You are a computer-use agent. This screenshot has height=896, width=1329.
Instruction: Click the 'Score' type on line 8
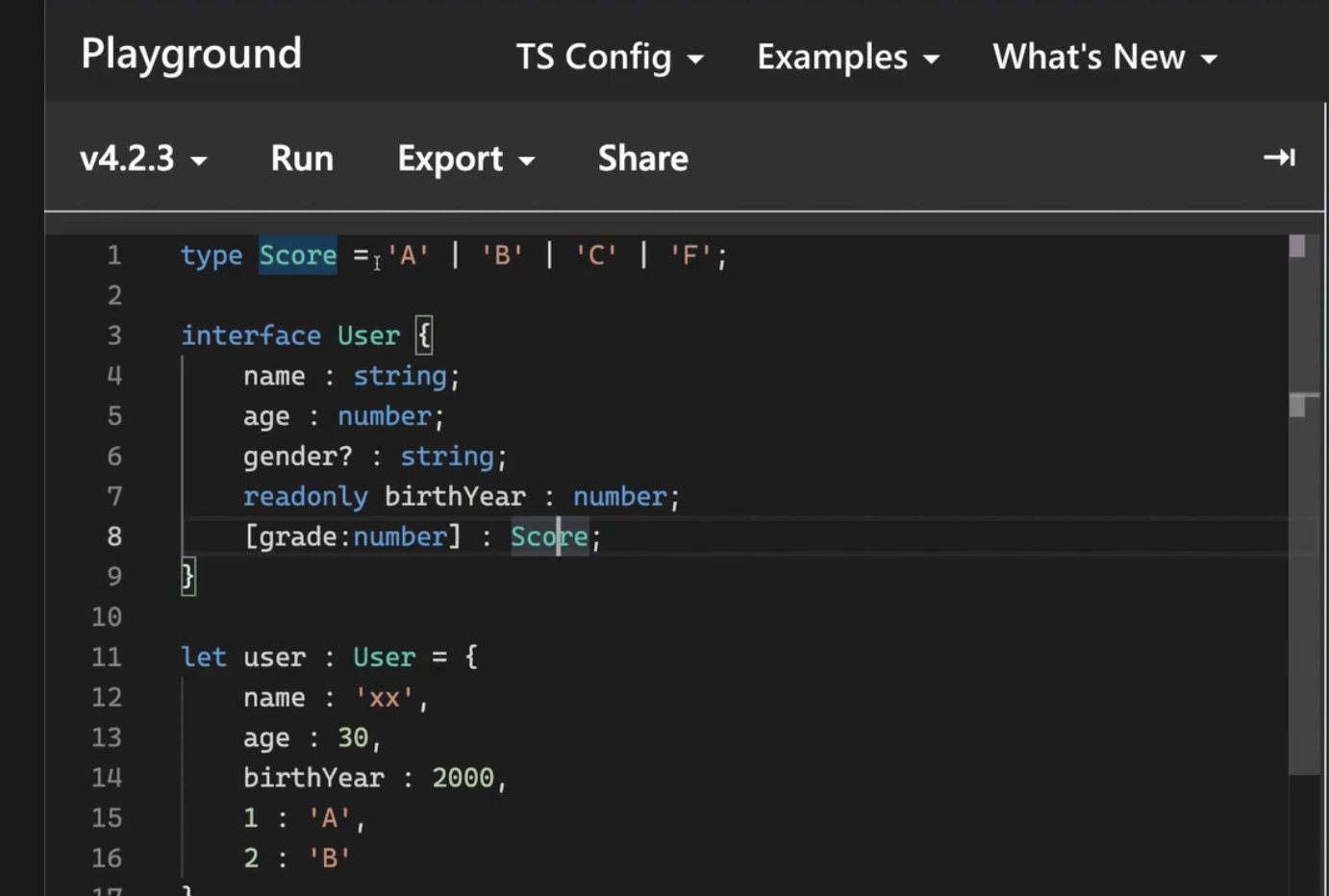coord(549,536)
